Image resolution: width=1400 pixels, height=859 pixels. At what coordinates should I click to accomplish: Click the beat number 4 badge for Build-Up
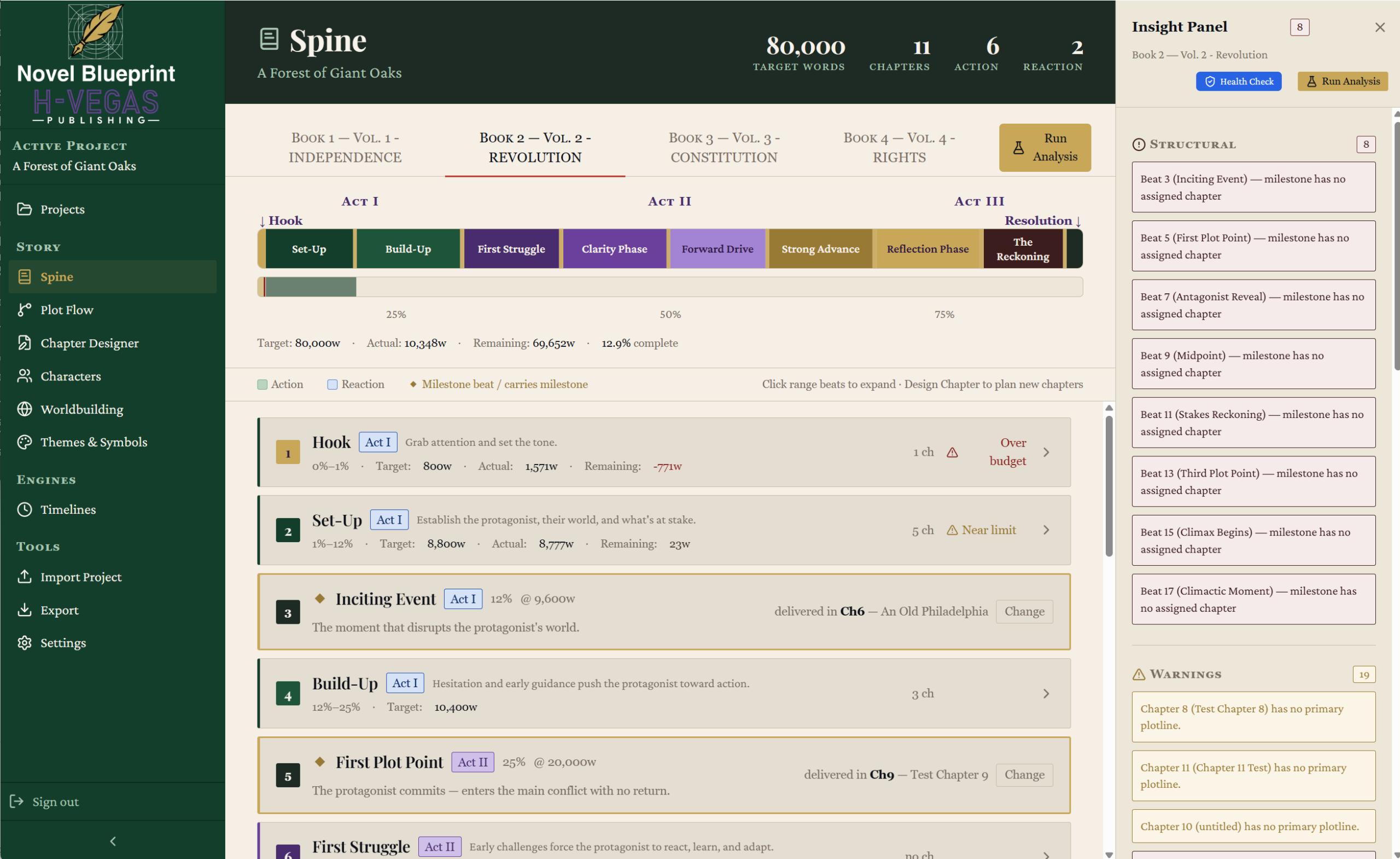click(288, 694)
